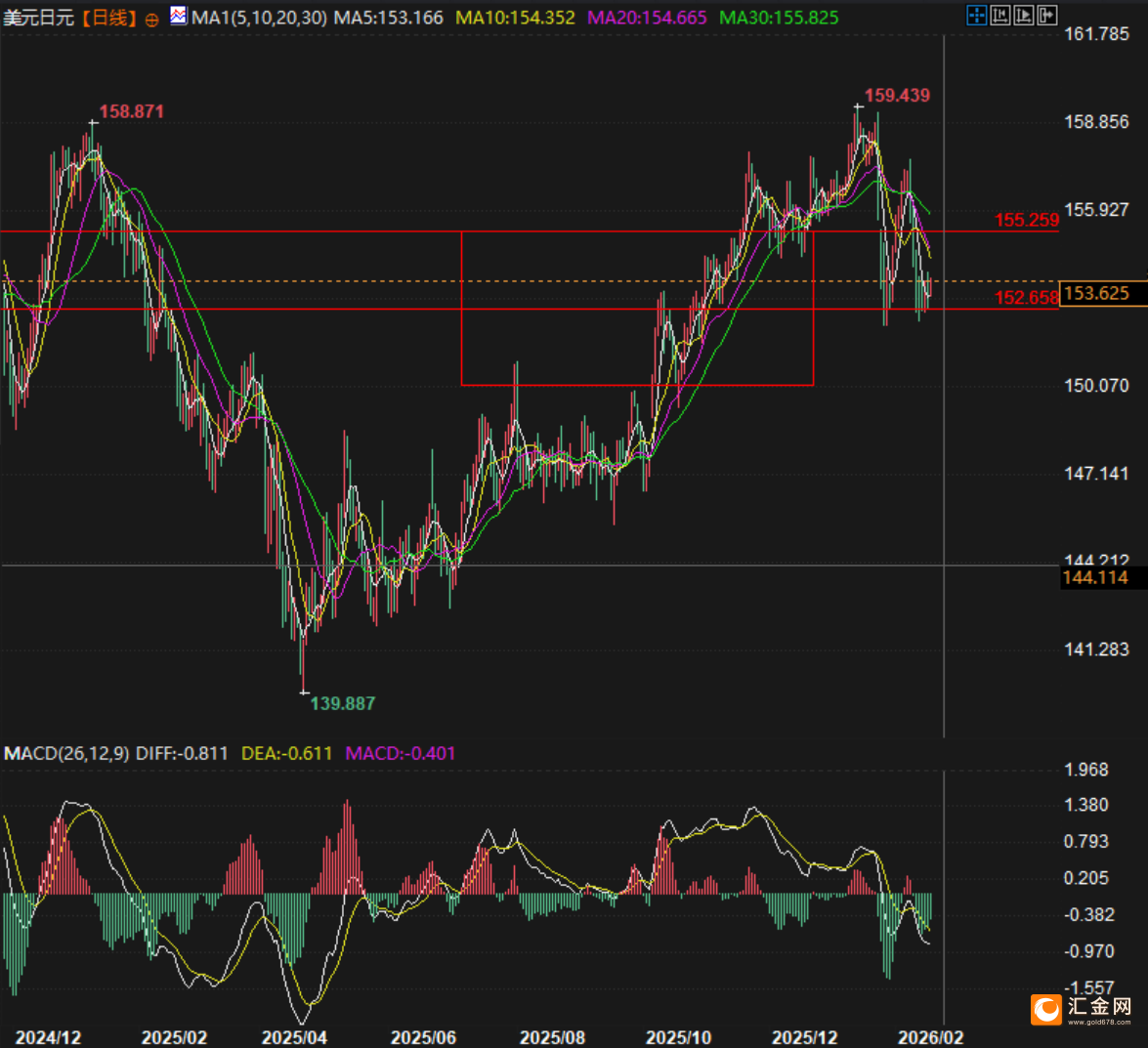Open the 【日线】 timeframe selector
This screenshot has width=1148, height=1048.
(x=106, y=19)
